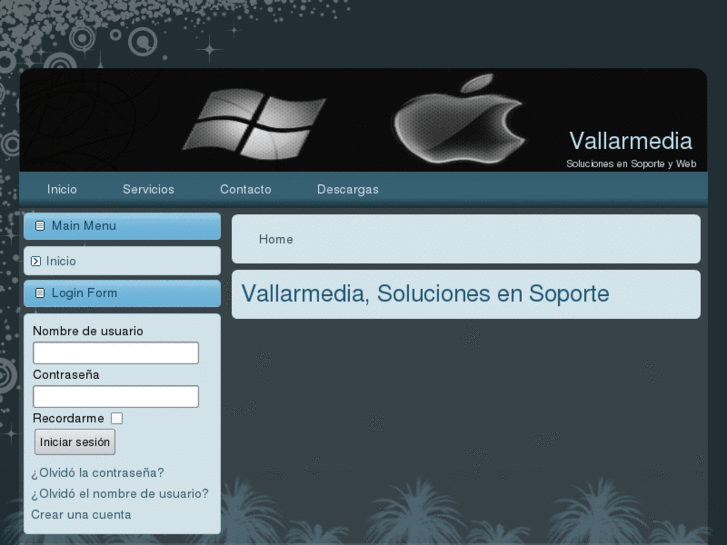
Task: Enable the Recordarme checkbox
Action: [117, 418]
